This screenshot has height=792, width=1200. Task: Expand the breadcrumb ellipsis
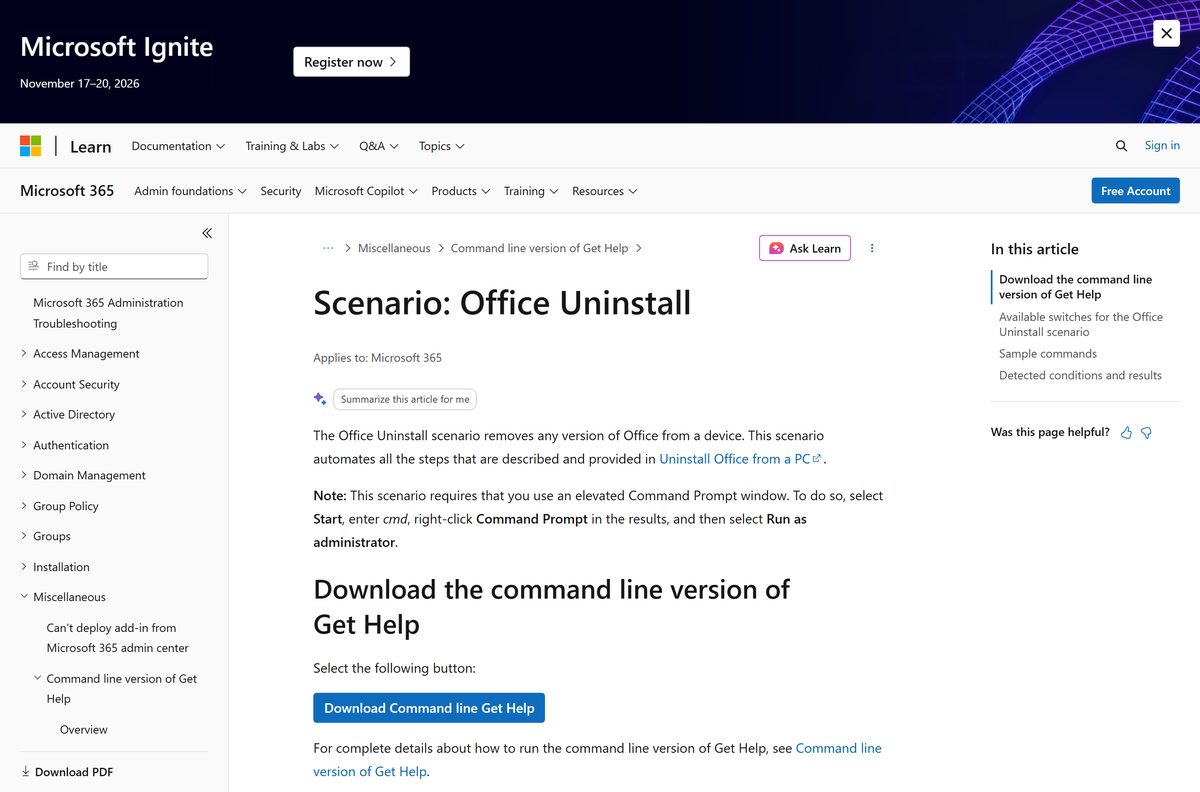tap(328, 248)
